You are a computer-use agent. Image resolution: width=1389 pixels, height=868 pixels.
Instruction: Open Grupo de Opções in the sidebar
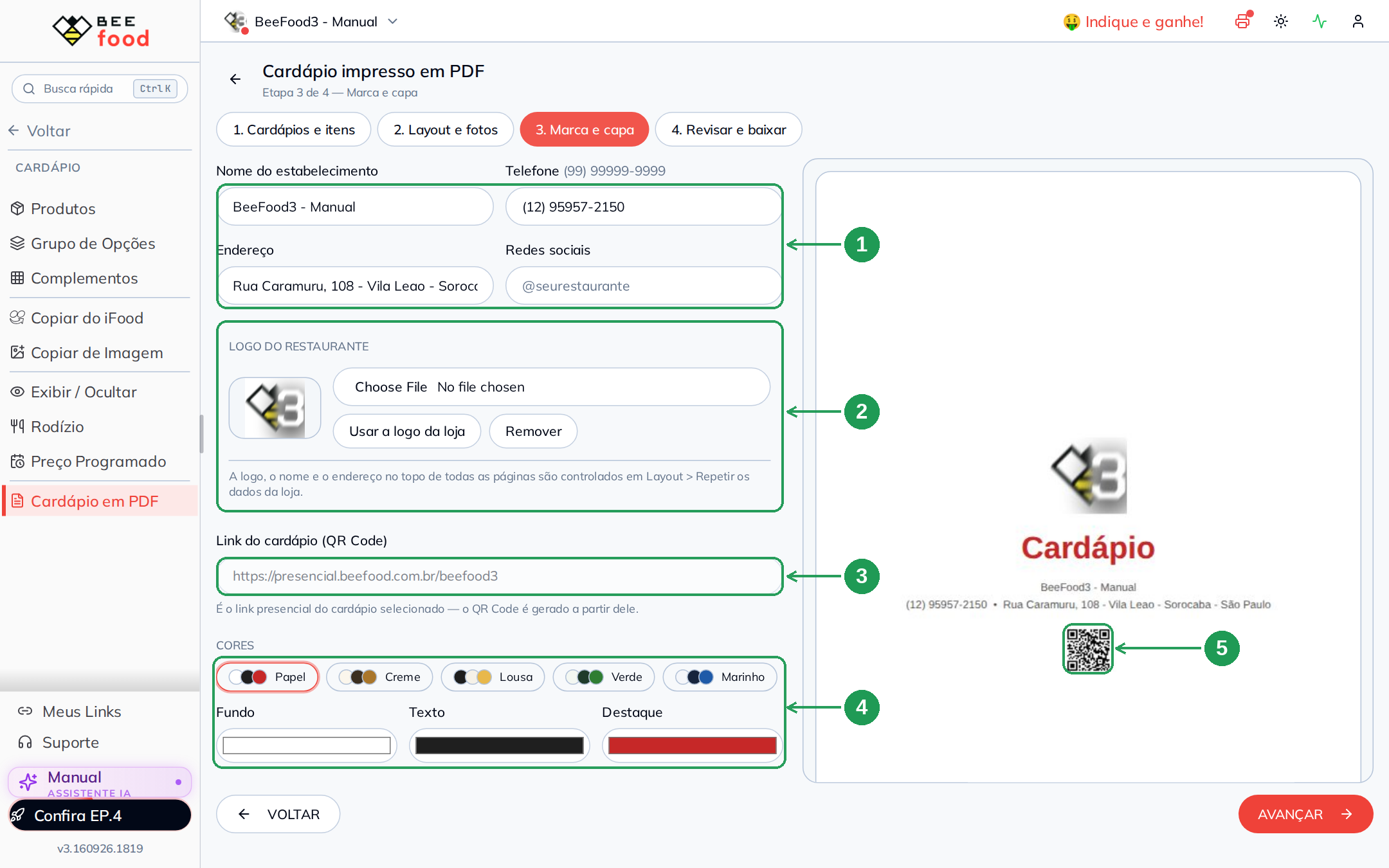coord(100,243)
